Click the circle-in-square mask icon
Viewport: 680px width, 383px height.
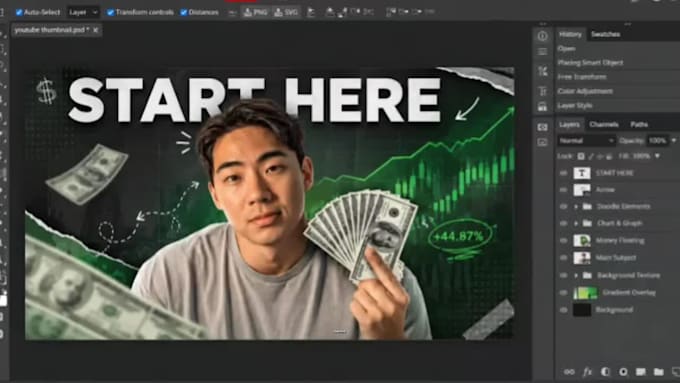coord(623,372)
